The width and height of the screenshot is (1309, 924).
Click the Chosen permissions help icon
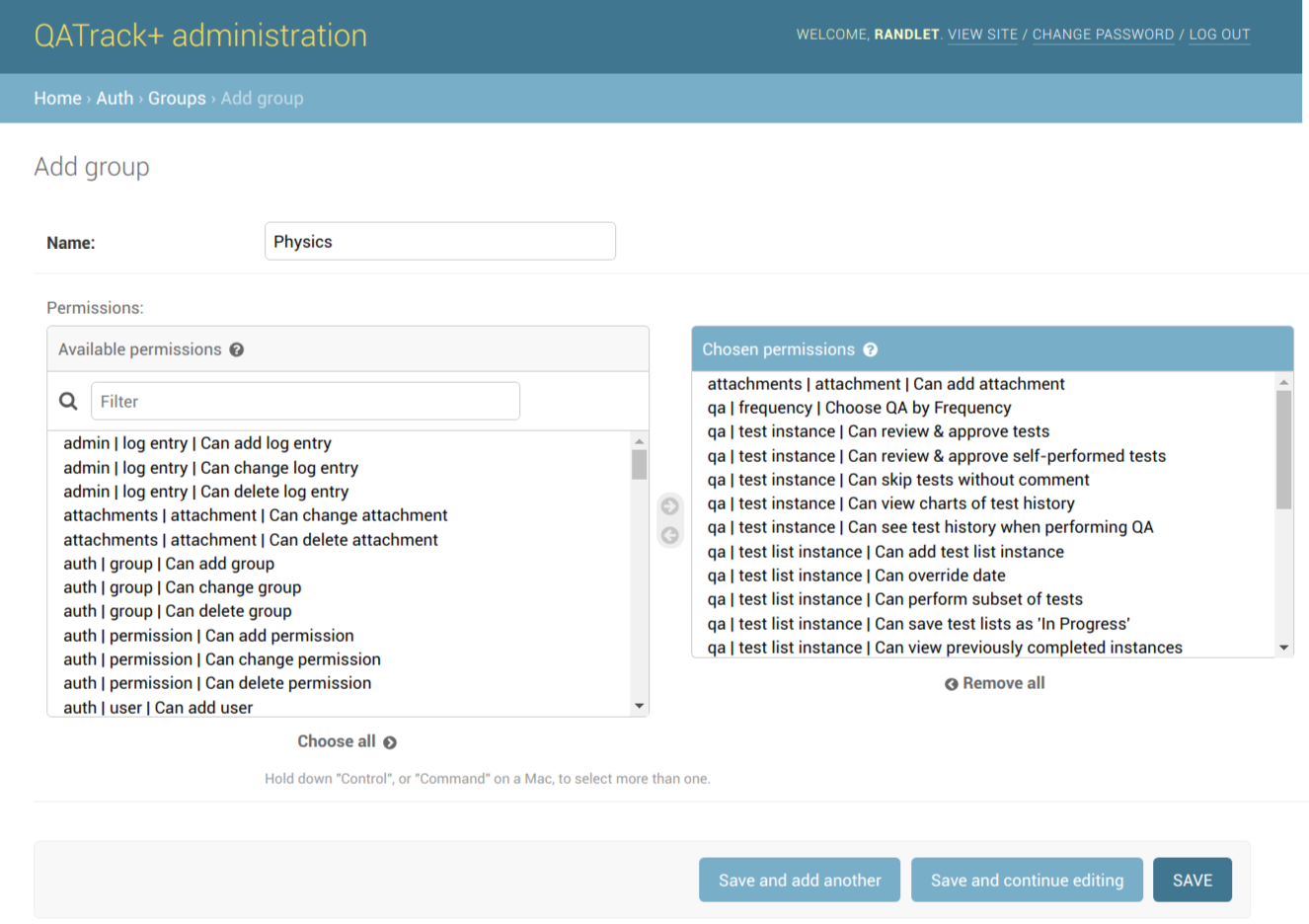tap(870, 349)
